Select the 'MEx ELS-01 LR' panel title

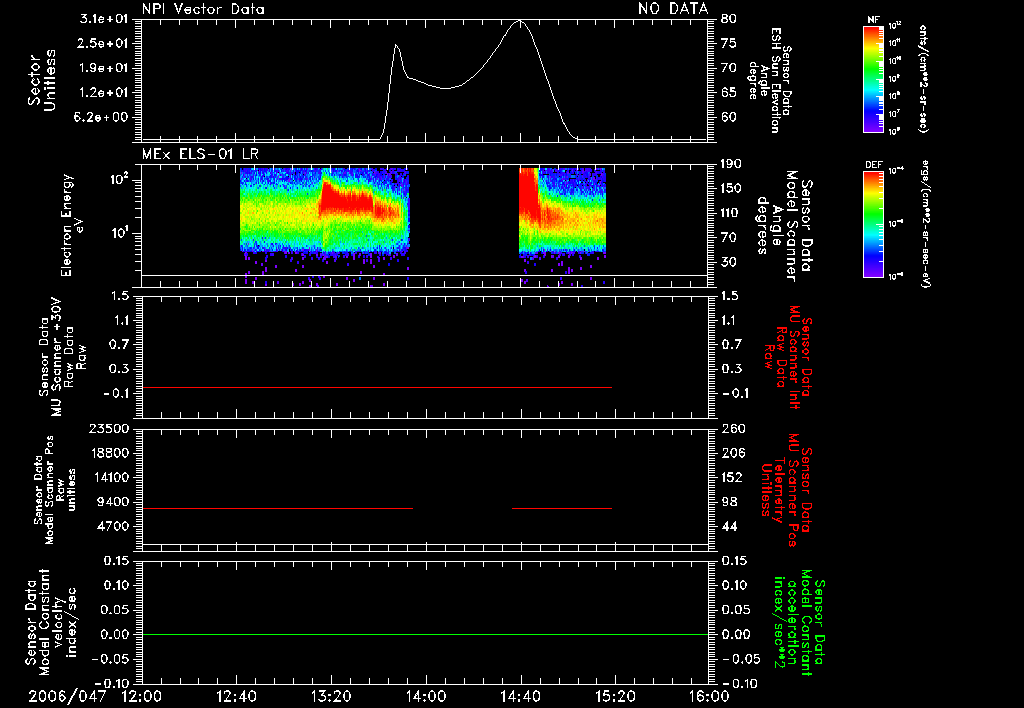[x=200, y=154]
